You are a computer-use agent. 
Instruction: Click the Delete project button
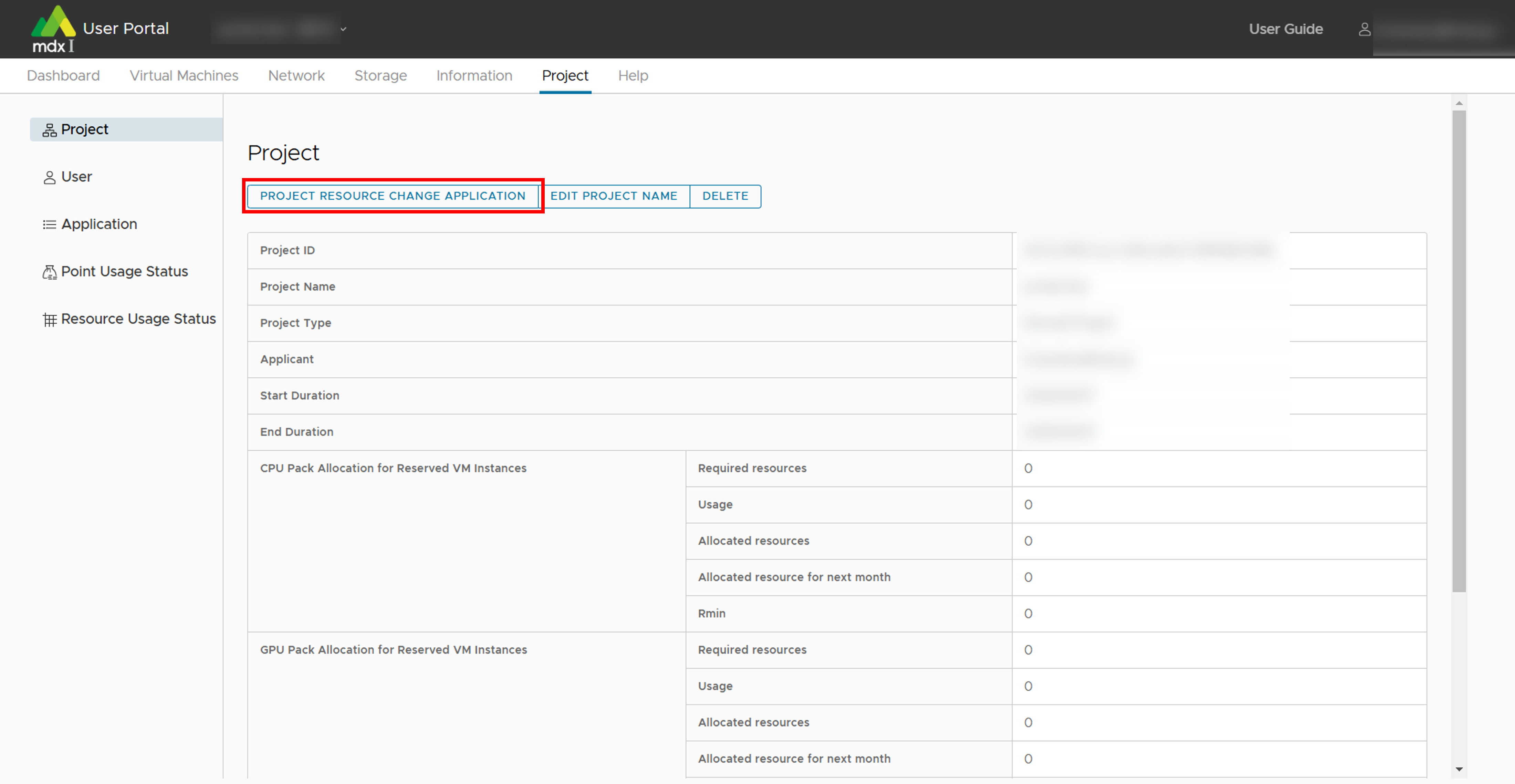coord(724,196)
